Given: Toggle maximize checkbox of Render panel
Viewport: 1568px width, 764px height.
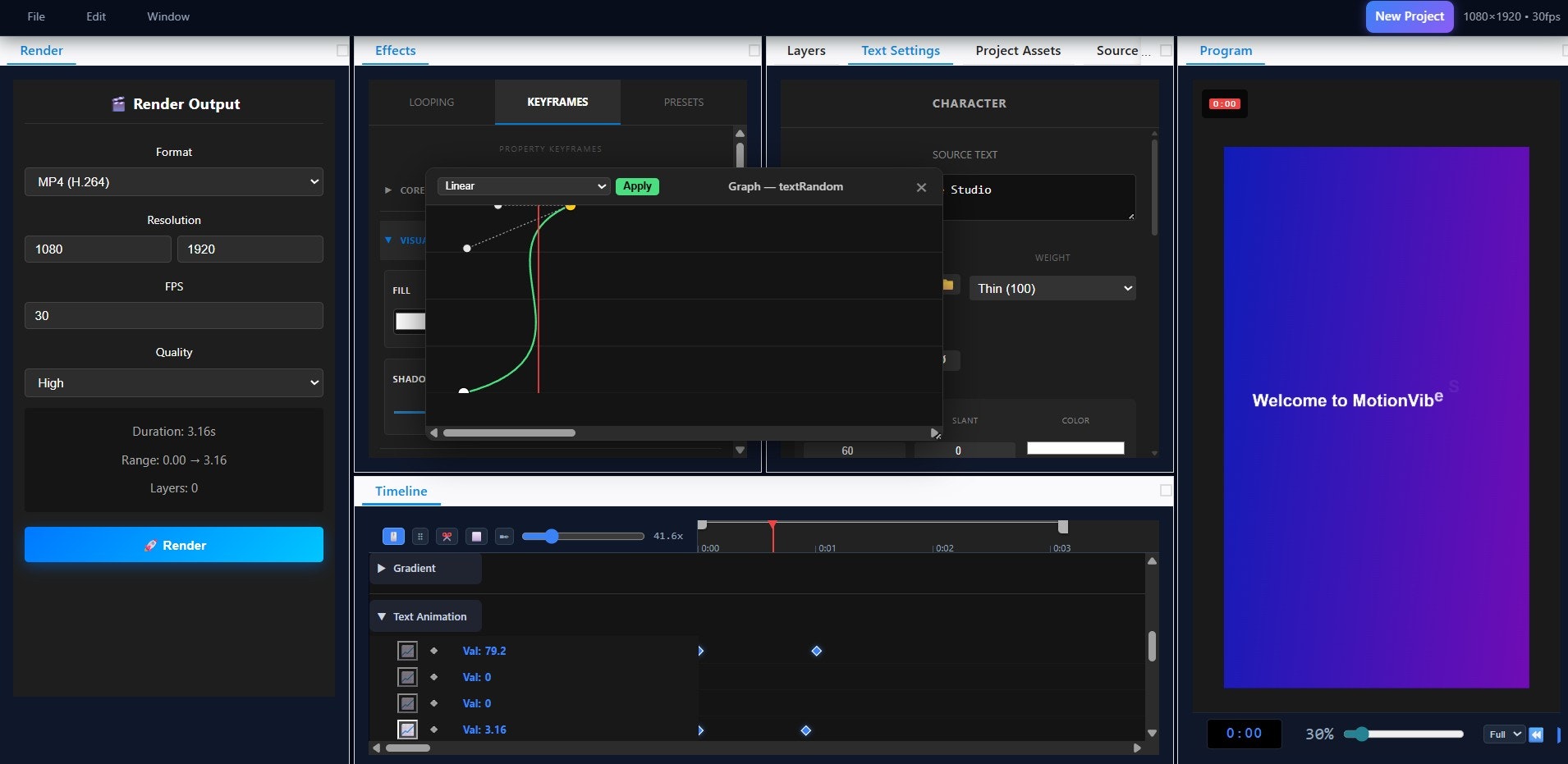Looking at the screenshot, I should coord(342,50).
